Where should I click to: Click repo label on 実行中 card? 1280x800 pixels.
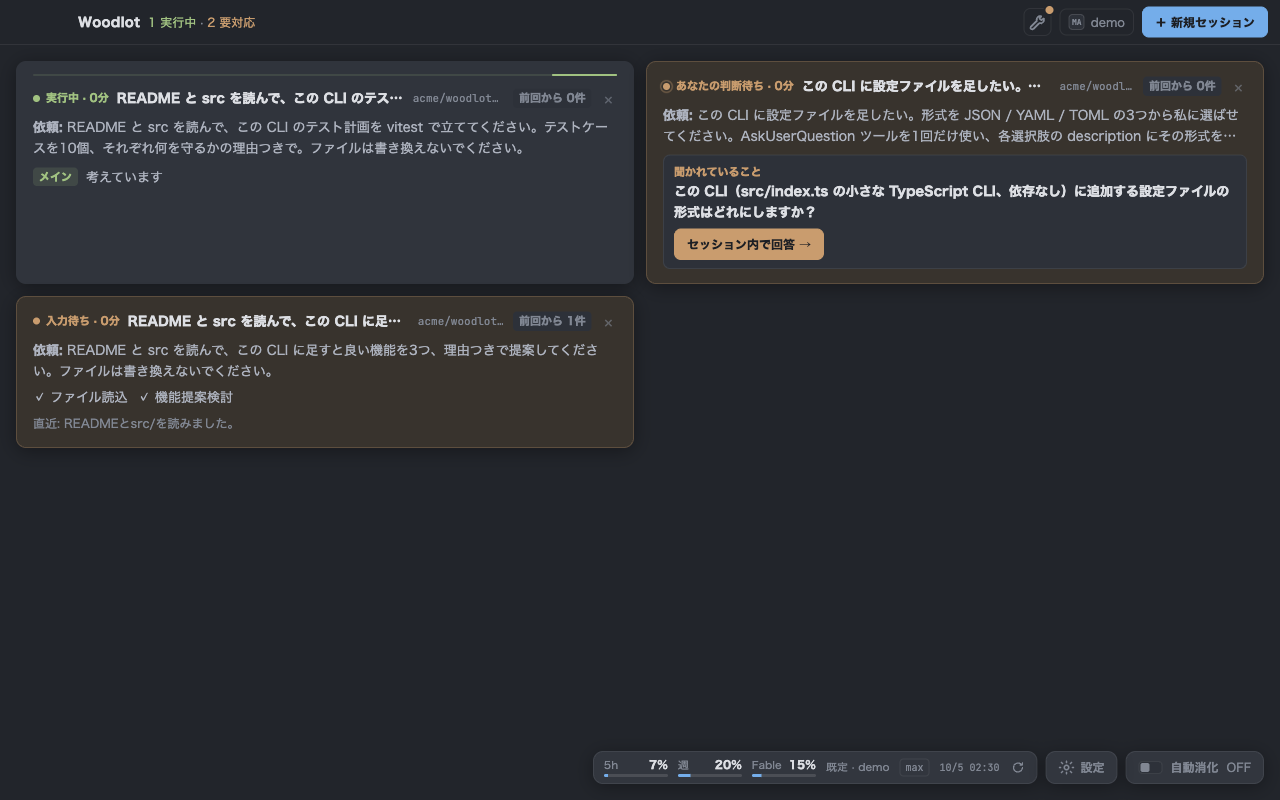[456, 98]
